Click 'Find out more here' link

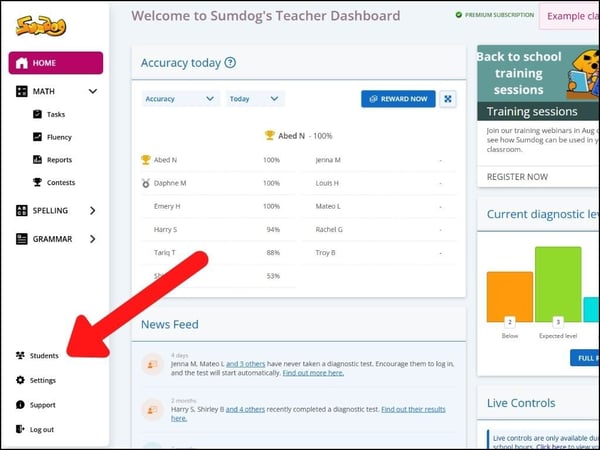pyautogui.click(x=313, y=373)
